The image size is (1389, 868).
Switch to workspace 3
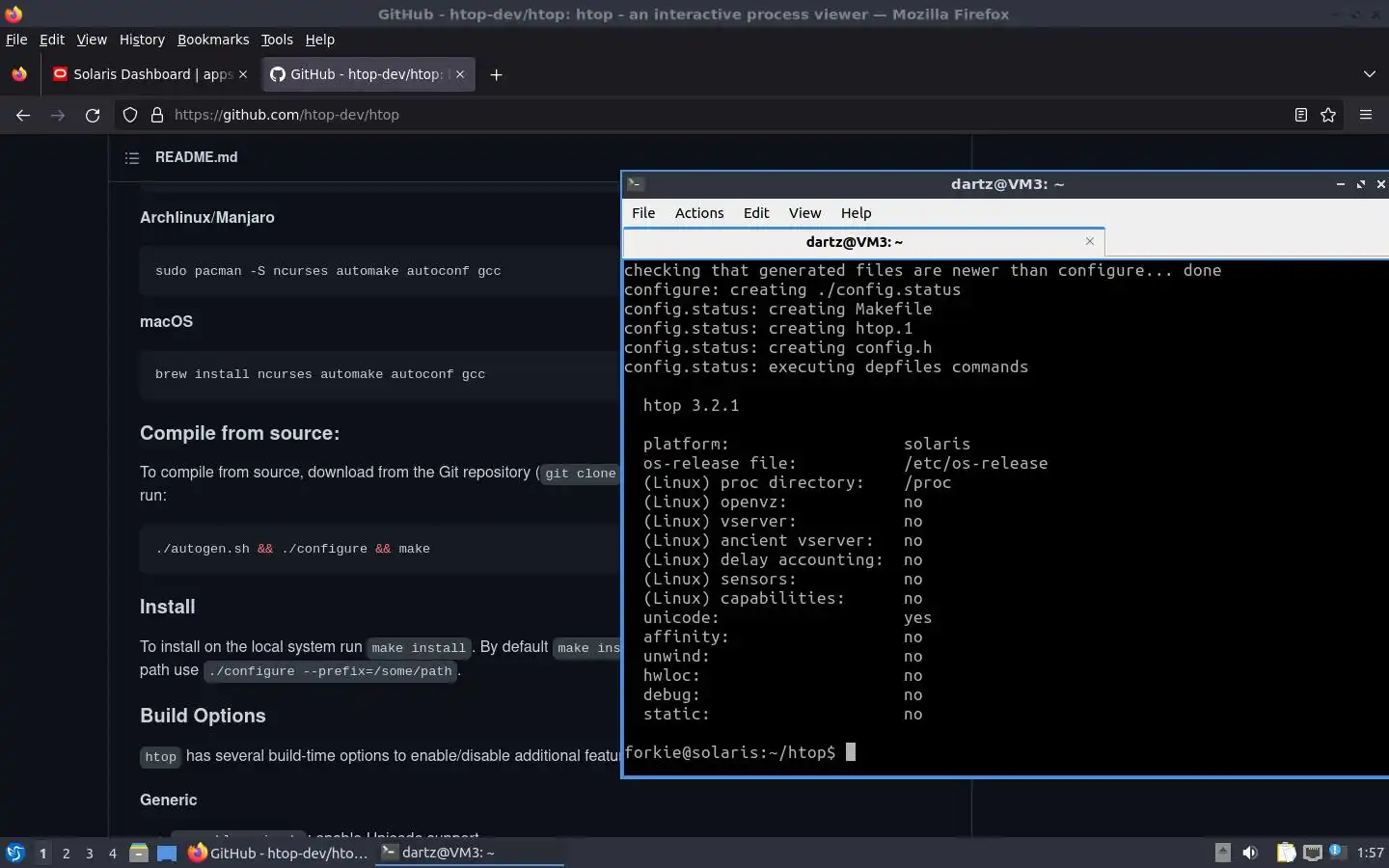[90, 853]
